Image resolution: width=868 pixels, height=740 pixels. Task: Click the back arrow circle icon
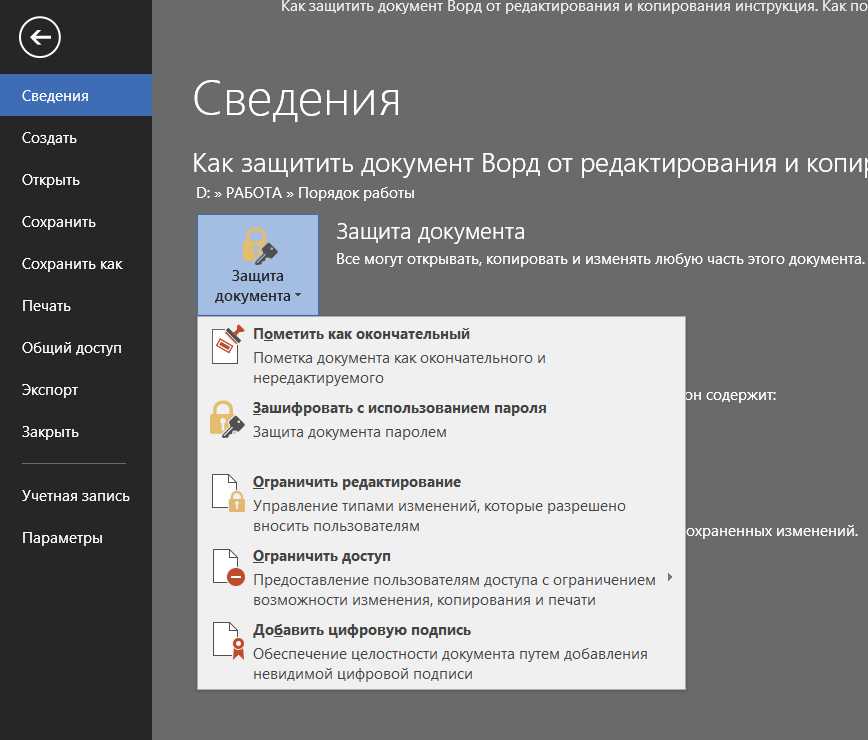[39, 37]
